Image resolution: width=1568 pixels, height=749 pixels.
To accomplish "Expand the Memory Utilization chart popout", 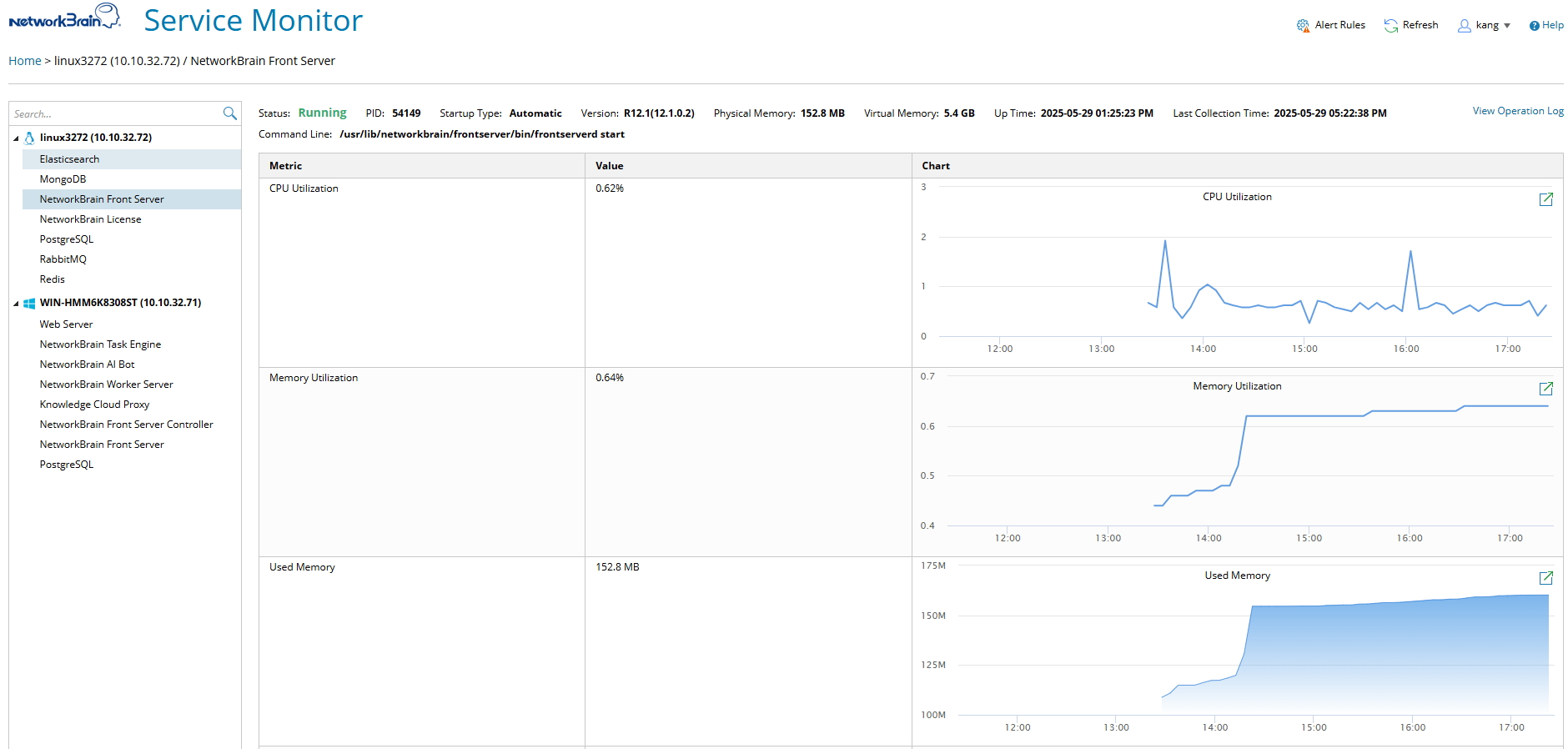I will pyautogui.click(x=1545, y=389).
